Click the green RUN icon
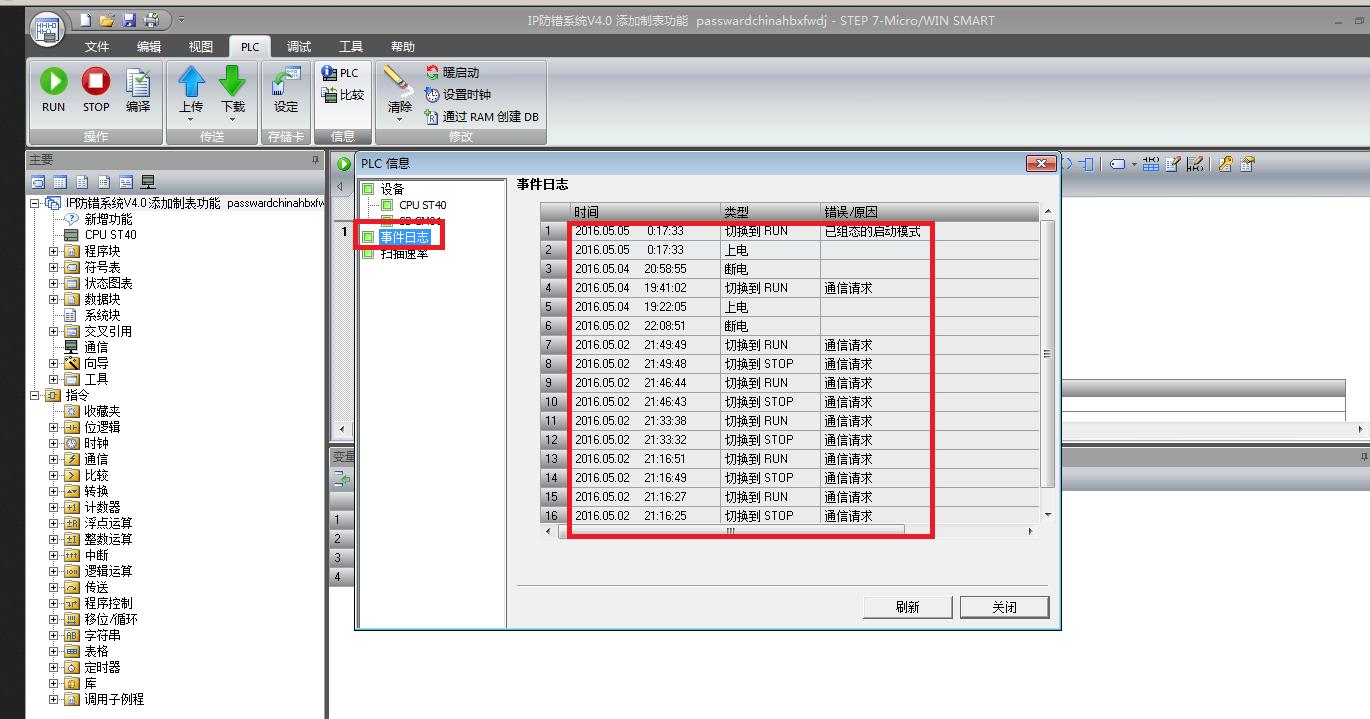Viewport: 1370px width, 719px height. tap(53, 82)
